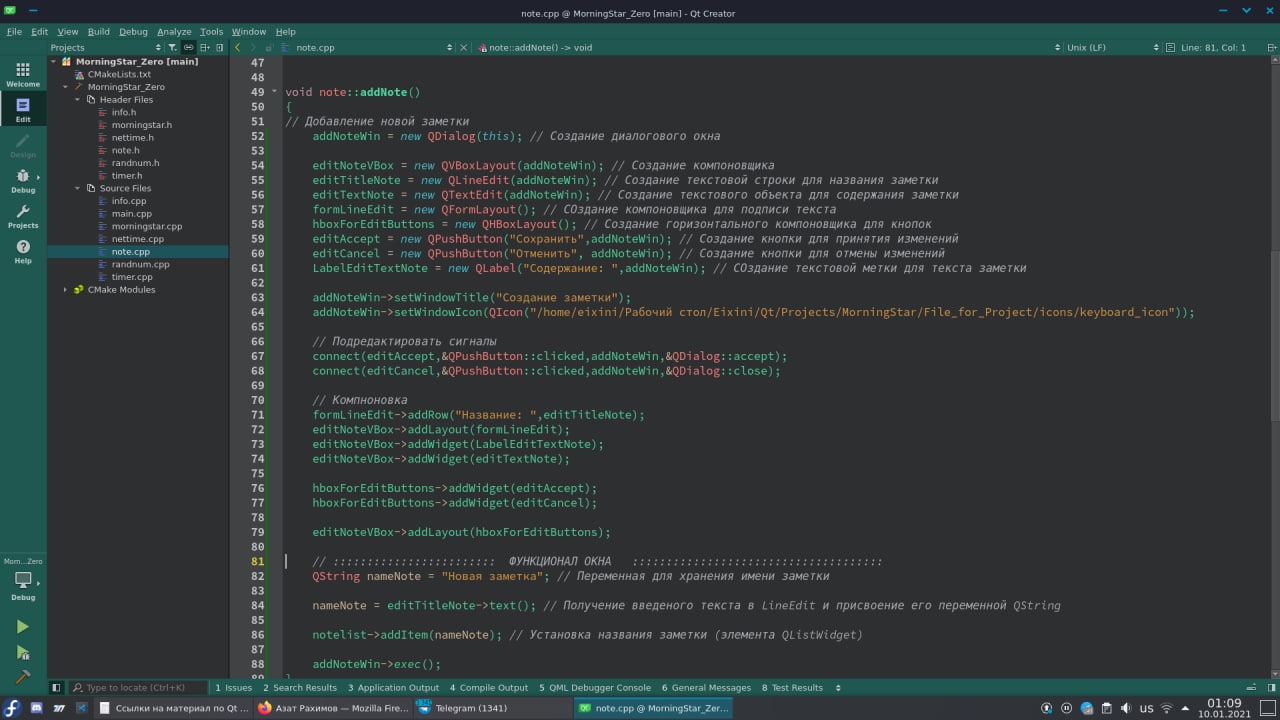
Task: Click the locator search field
Action: click(x=140, y=688)
